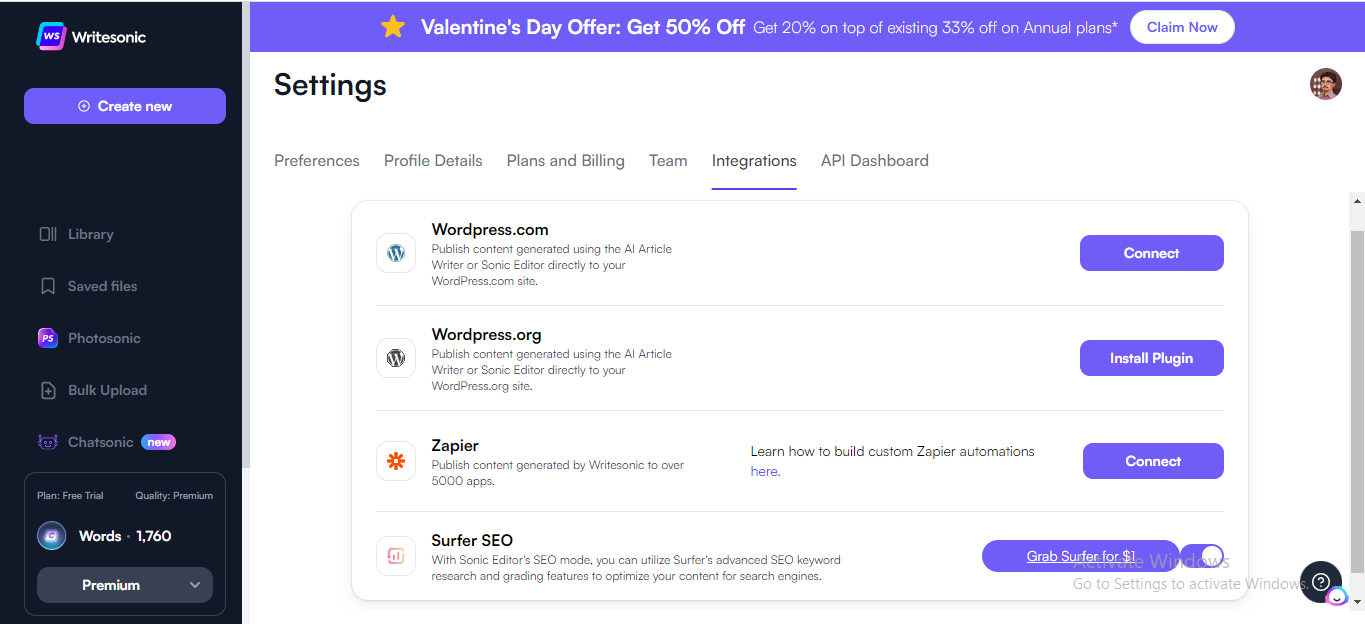
Task: Click the Wordpress.org title text
Action: coord(486,335)
